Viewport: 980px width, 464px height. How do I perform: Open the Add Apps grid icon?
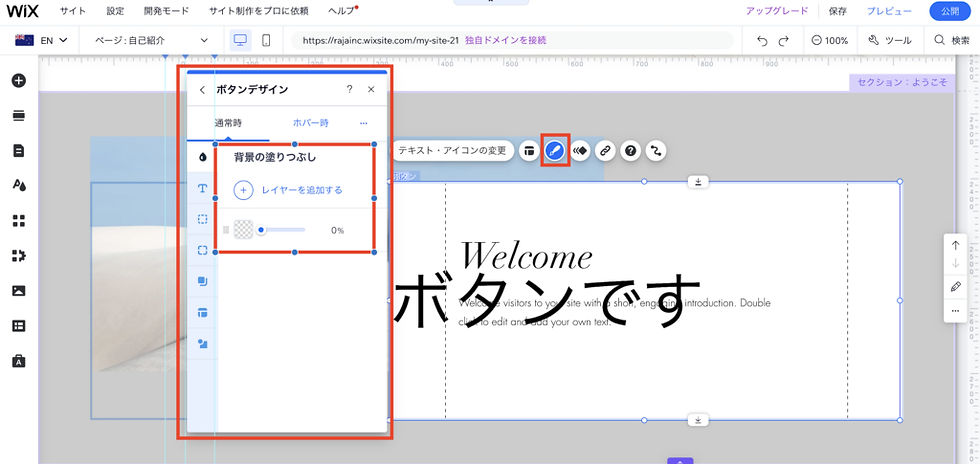(x=19, y=220)
